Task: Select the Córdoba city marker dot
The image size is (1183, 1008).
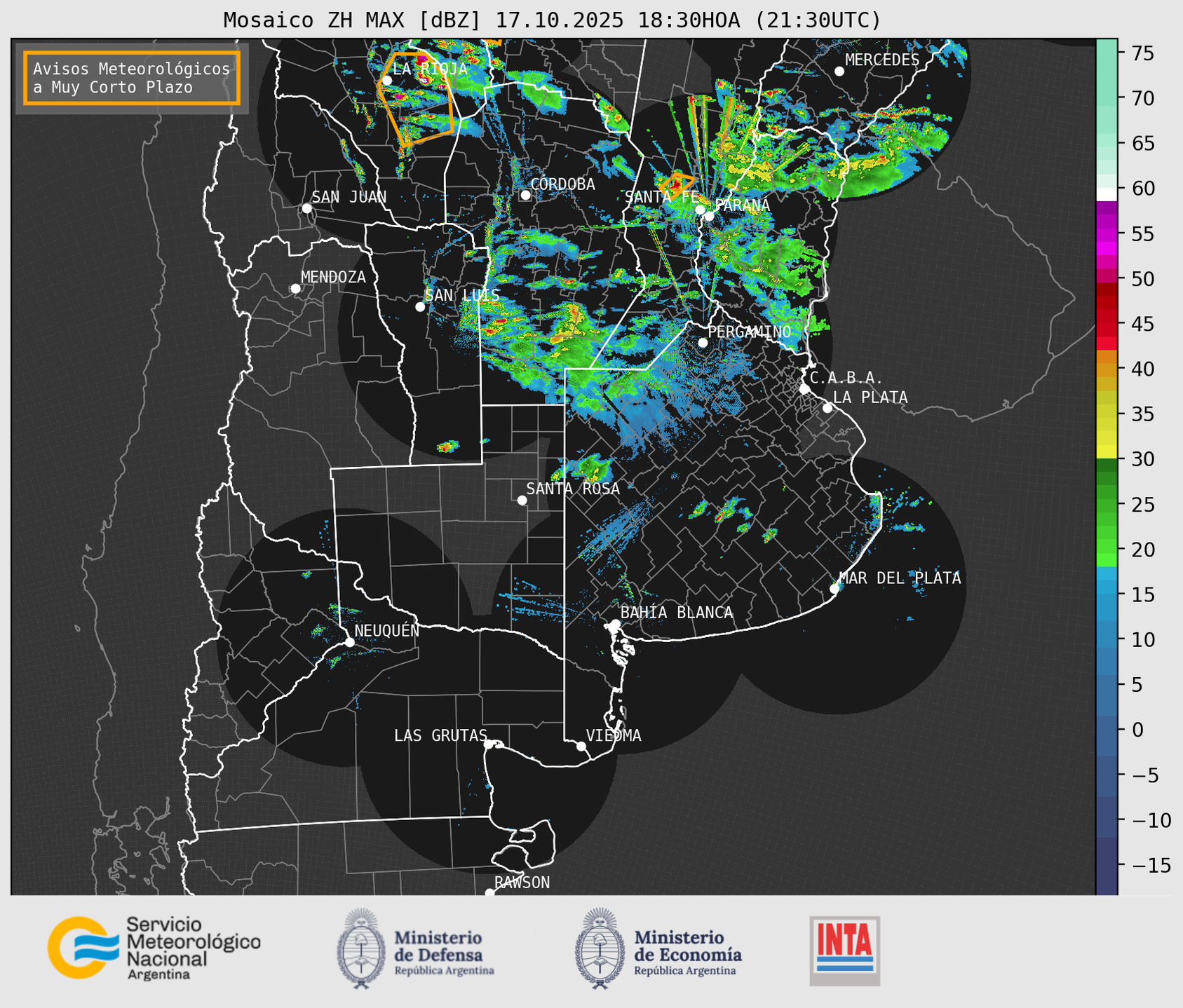Action: click(525, 195)
